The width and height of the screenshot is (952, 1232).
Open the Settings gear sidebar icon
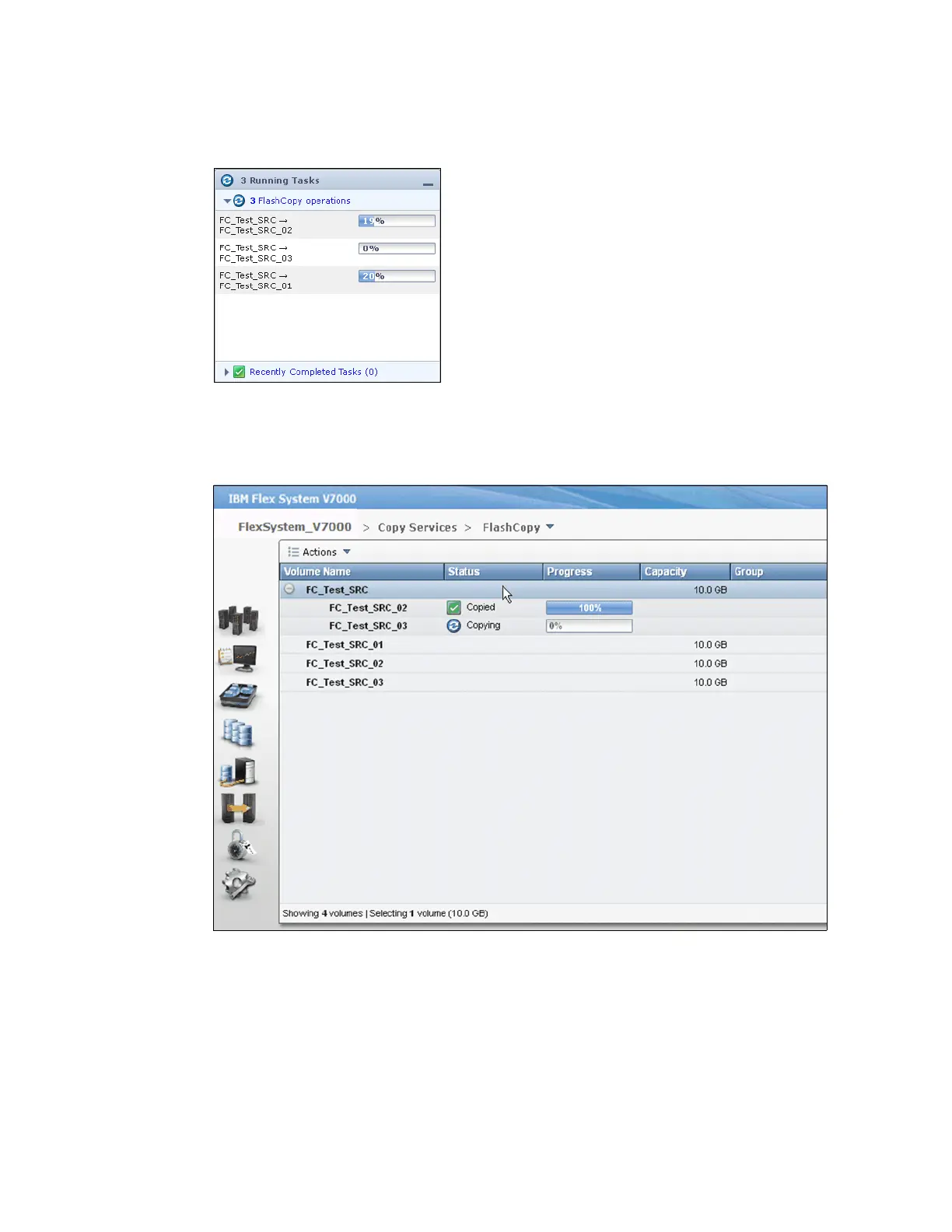point(239,884)
